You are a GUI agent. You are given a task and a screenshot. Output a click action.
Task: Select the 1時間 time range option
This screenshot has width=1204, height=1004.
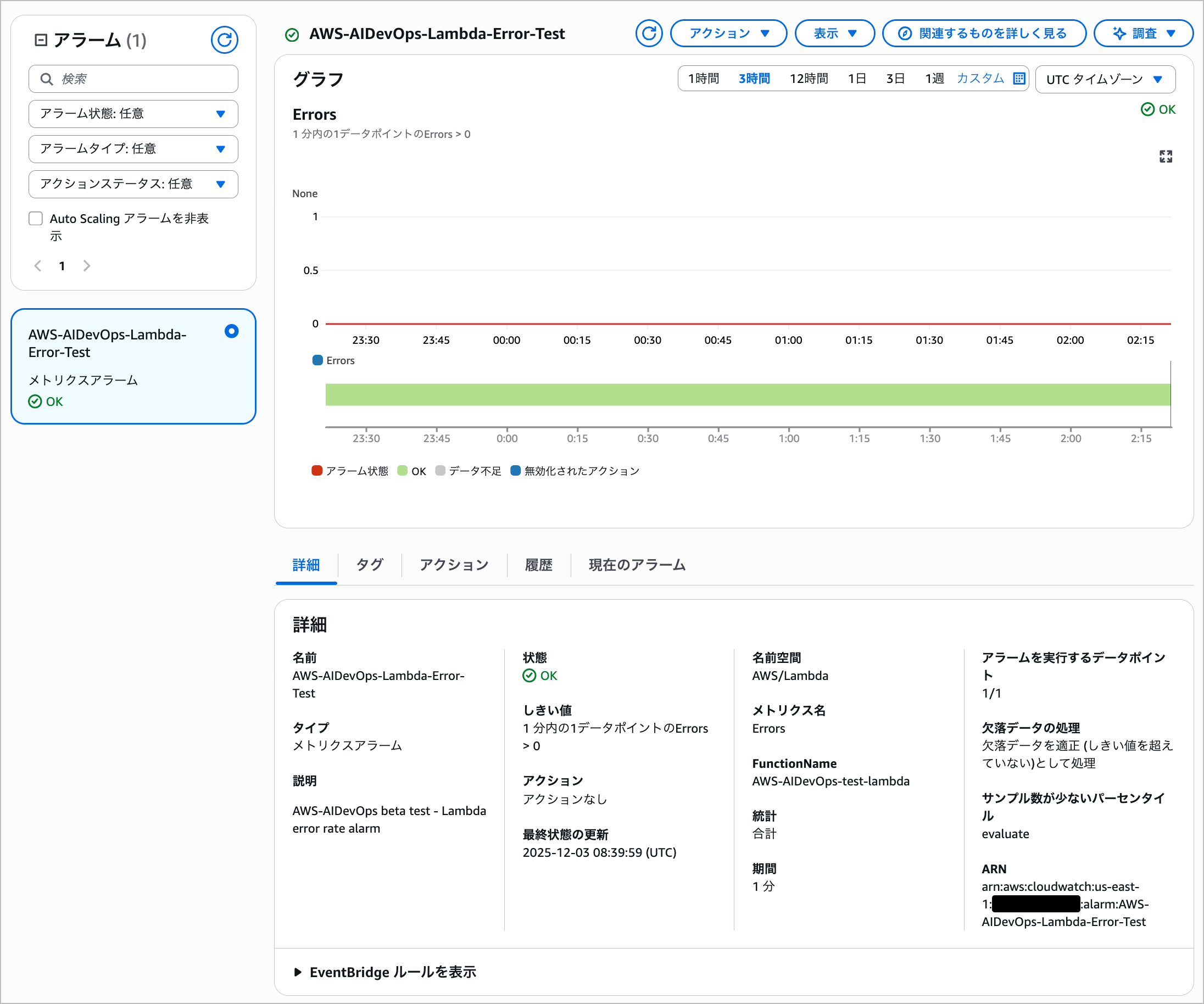703,79
